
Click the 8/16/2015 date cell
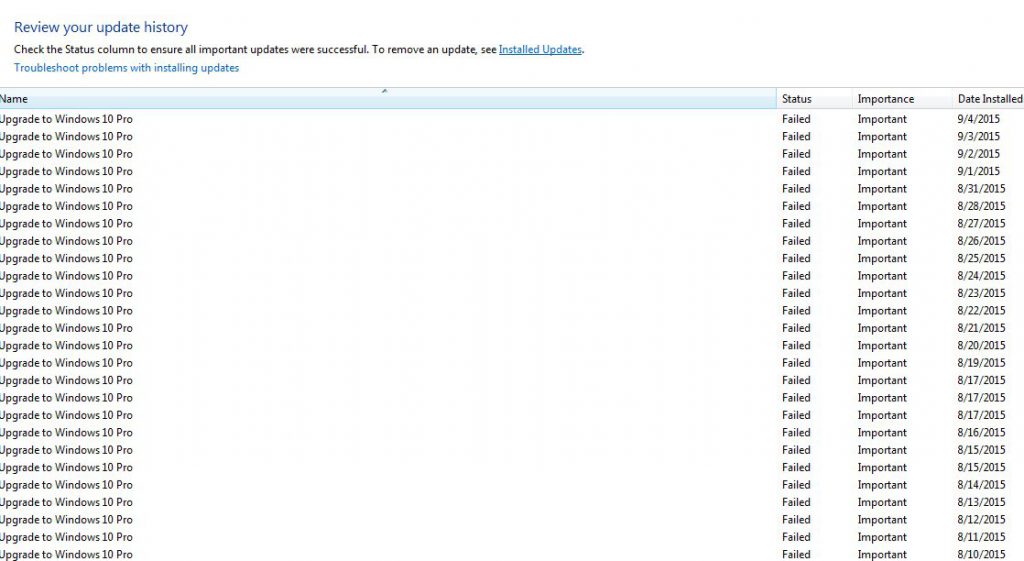pos(981,433)
